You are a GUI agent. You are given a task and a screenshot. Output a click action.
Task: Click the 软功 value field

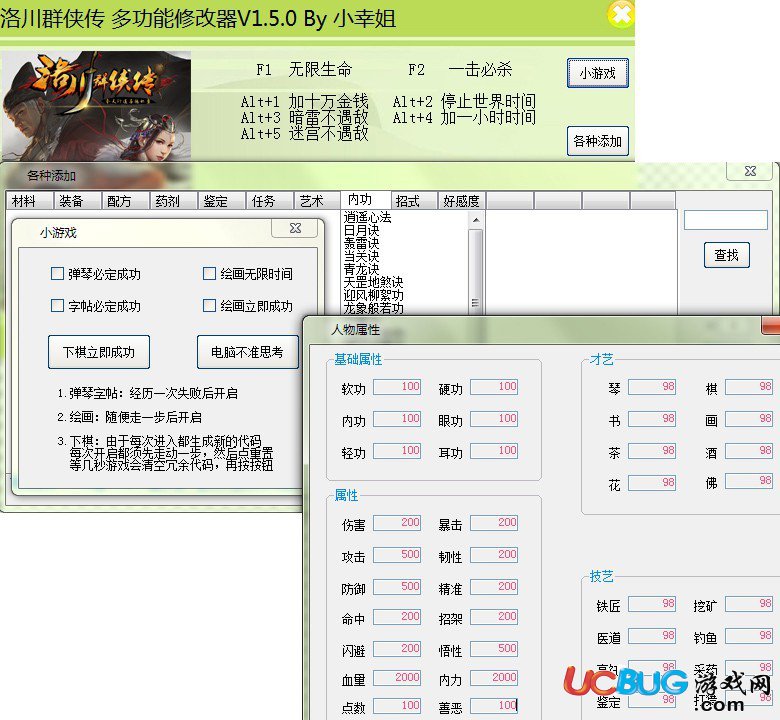coord(397,387)
